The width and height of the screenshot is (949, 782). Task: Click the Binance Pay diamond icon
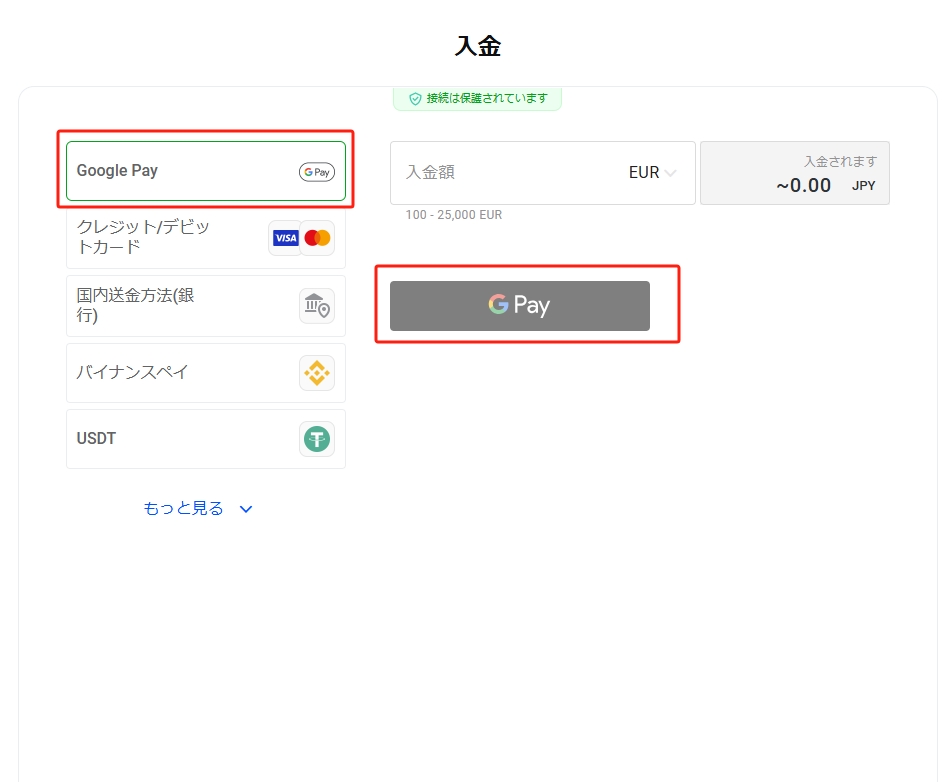click(317, 373)
